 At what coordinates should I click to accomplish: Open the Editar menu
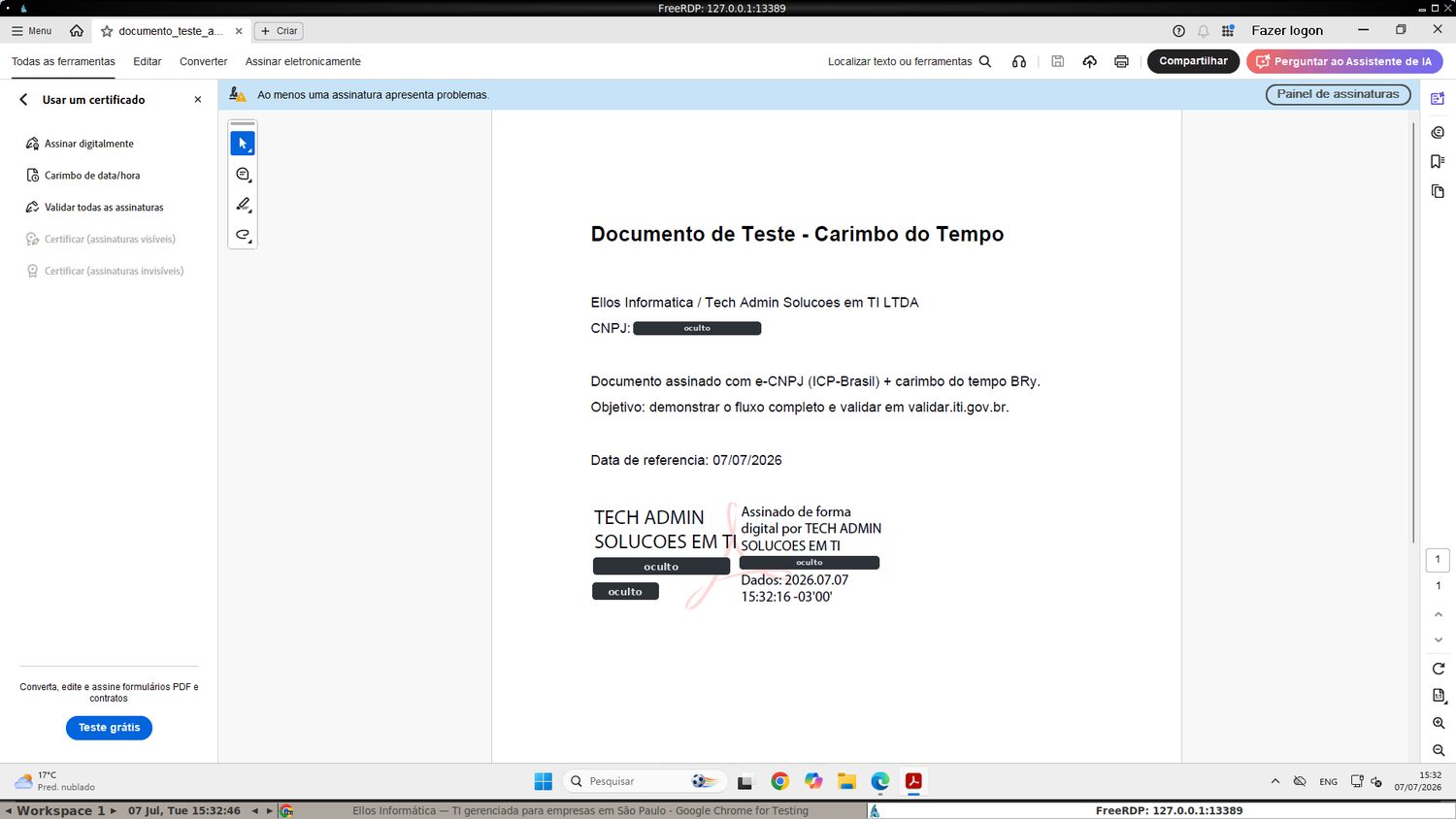tap(148, 61)
